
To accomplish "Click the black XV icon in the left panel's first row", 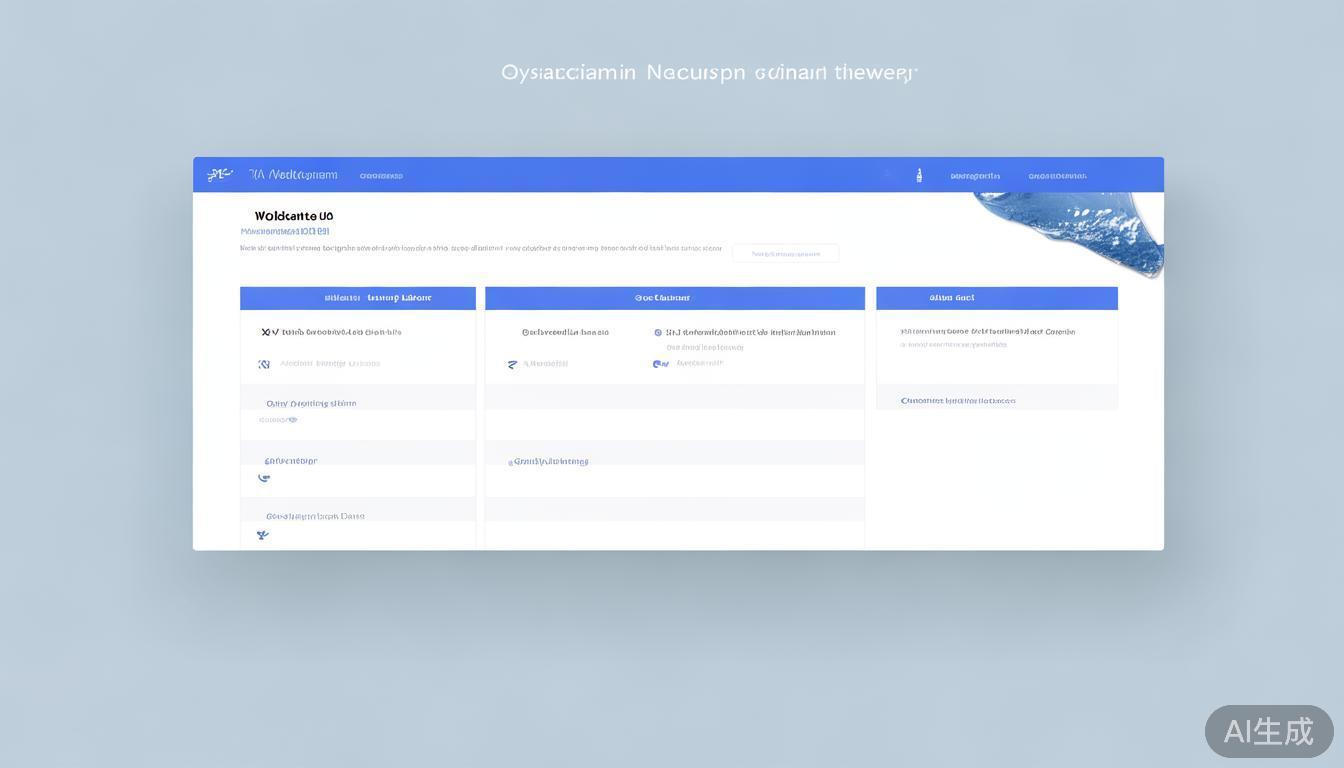I will pos(269,332).
